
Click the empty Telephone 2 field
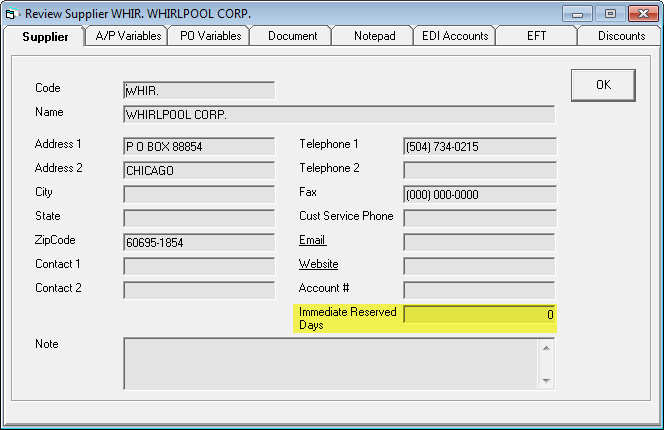[x=480, y=171]
